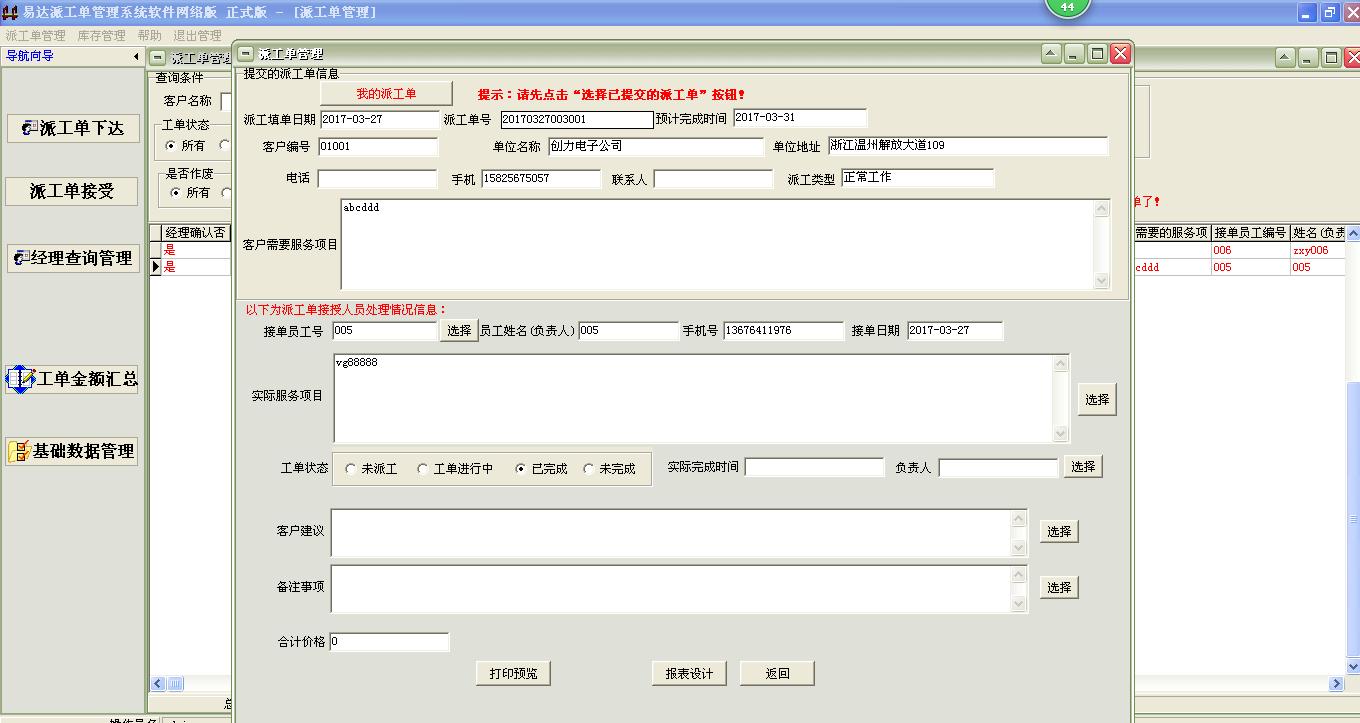Open 基础数据管理 in the navigation panel
Image resolution: width=1360 pixels, height=723 pixels.
pyautogui.click(x=72, y=451)
